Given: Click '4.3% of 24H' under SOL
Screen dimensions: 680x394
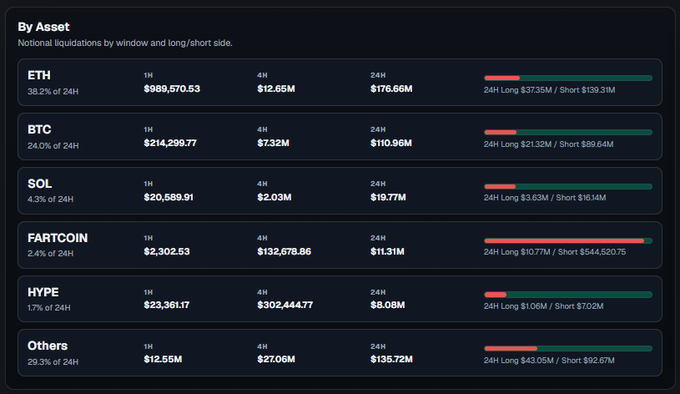Looking at the screenshot, I should [50, 199].
